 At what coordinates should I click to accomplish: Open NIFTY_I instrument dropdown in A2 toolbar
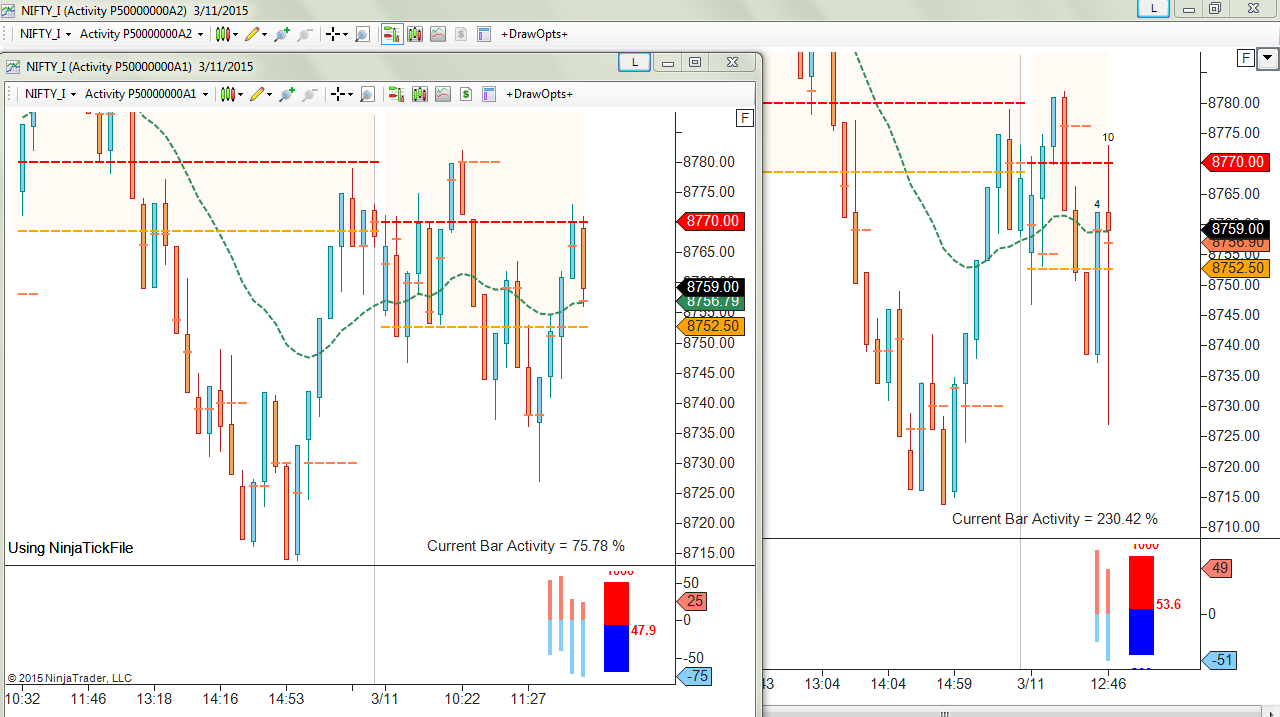click(45, 34)
